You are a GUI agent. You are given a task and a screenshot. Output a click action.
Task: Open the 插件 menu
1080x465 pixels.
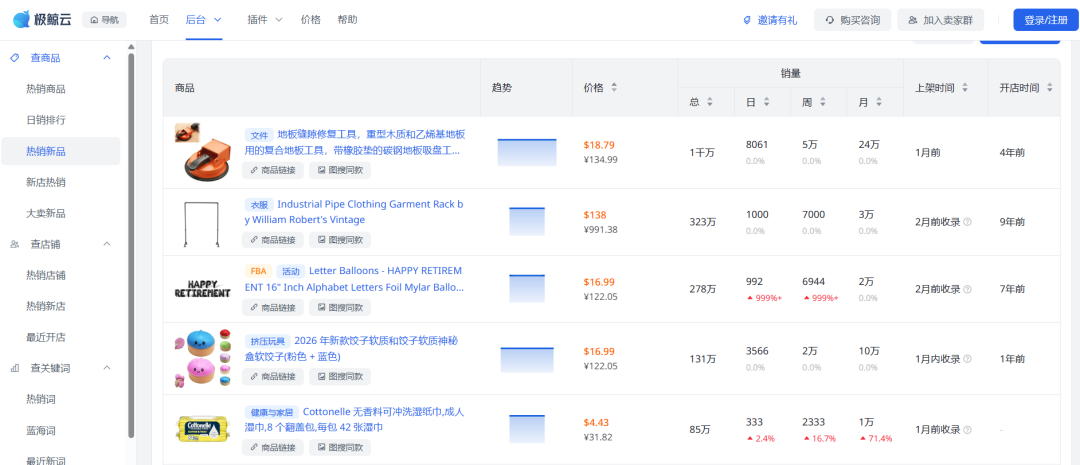[x=257, y=20]
